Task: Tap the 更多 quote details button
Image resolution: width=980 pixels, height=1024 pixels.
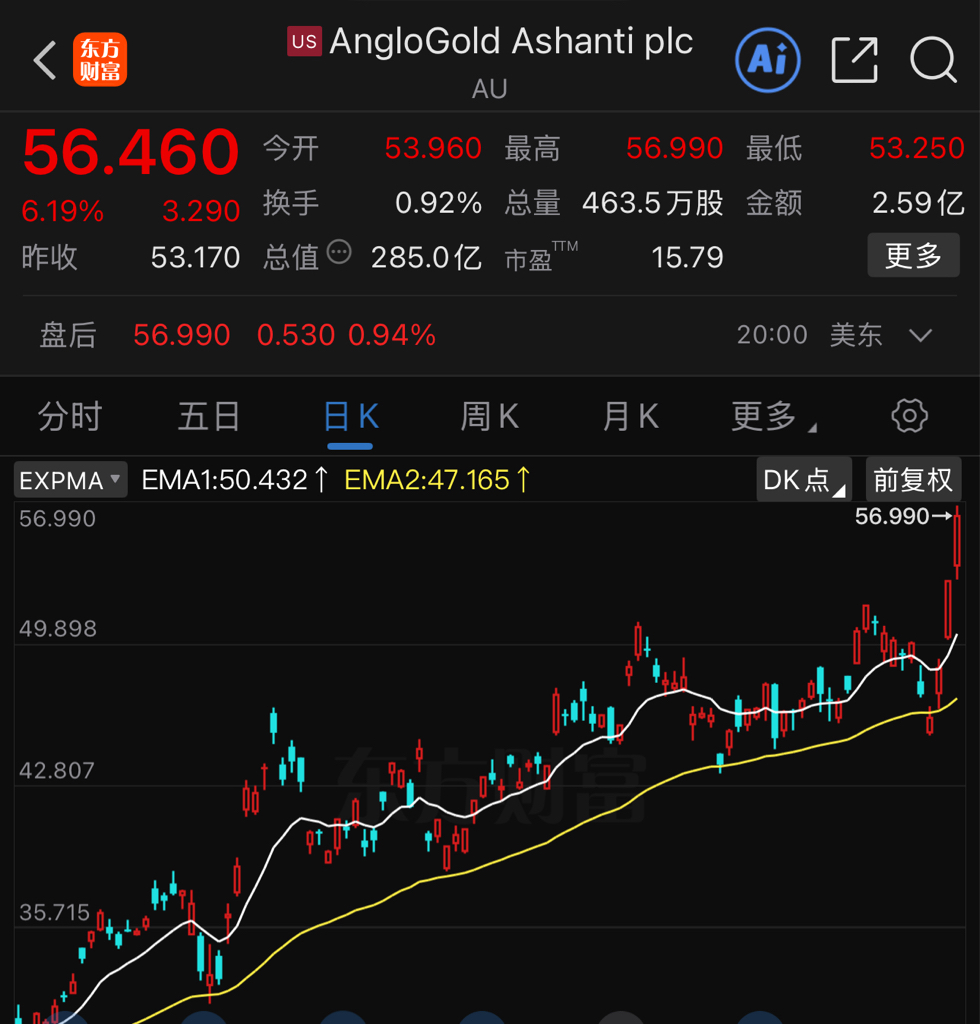Action: [x=913, y=255]
